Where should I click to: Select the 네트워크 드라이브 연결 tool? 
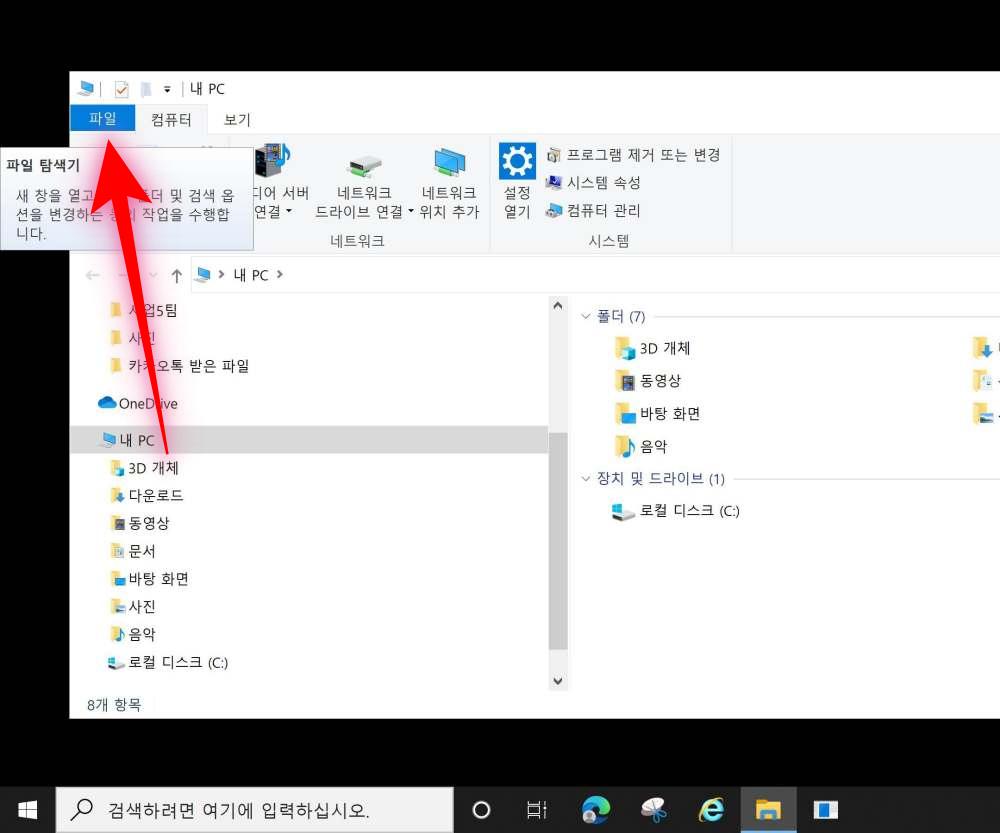coord(363,180)
